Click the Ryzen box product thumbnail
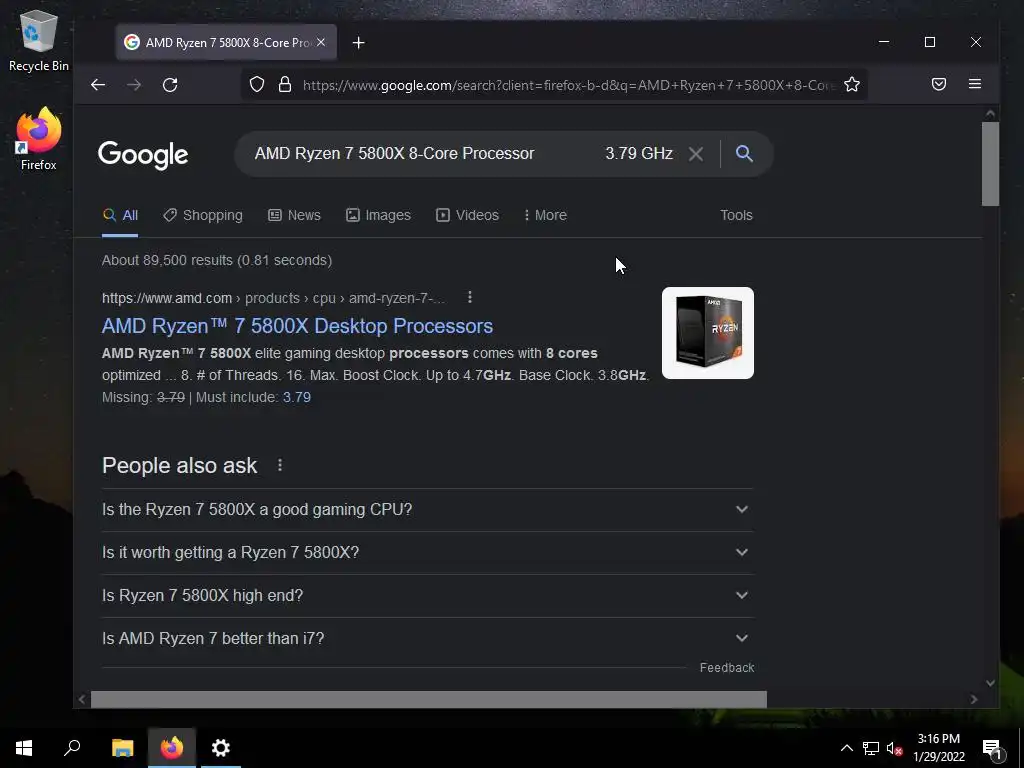 pyautogui.click(x=708, y=333)
